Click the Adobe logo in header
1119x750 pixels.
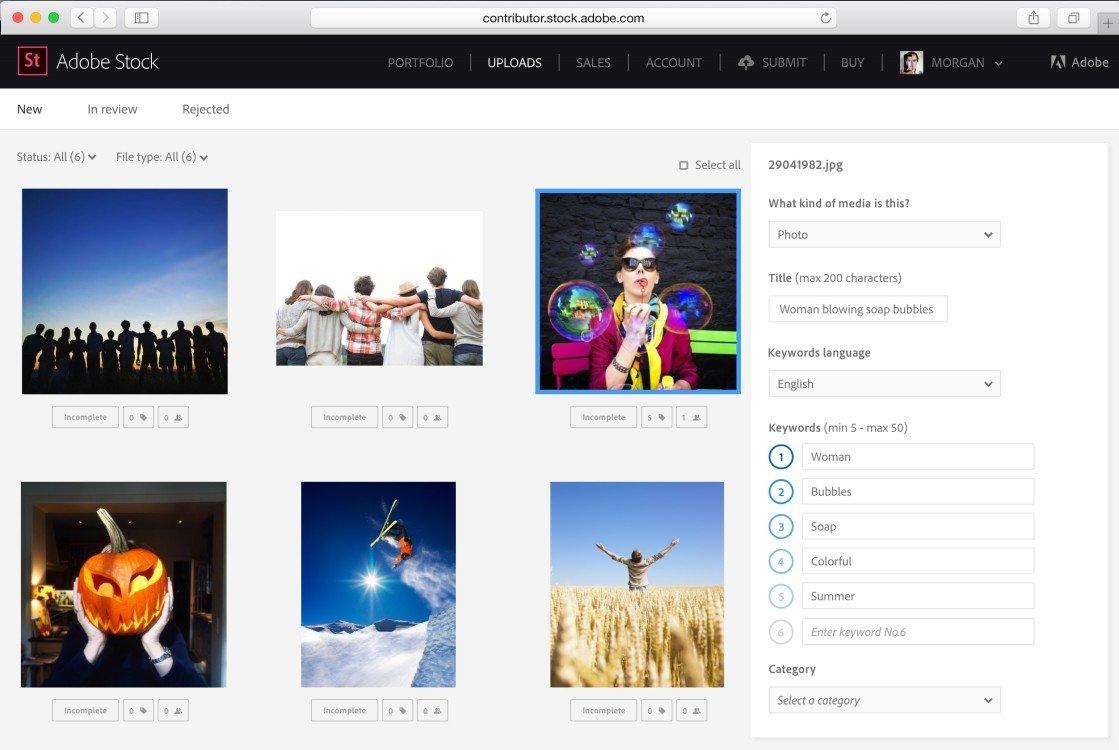(x=1058, y=62)
